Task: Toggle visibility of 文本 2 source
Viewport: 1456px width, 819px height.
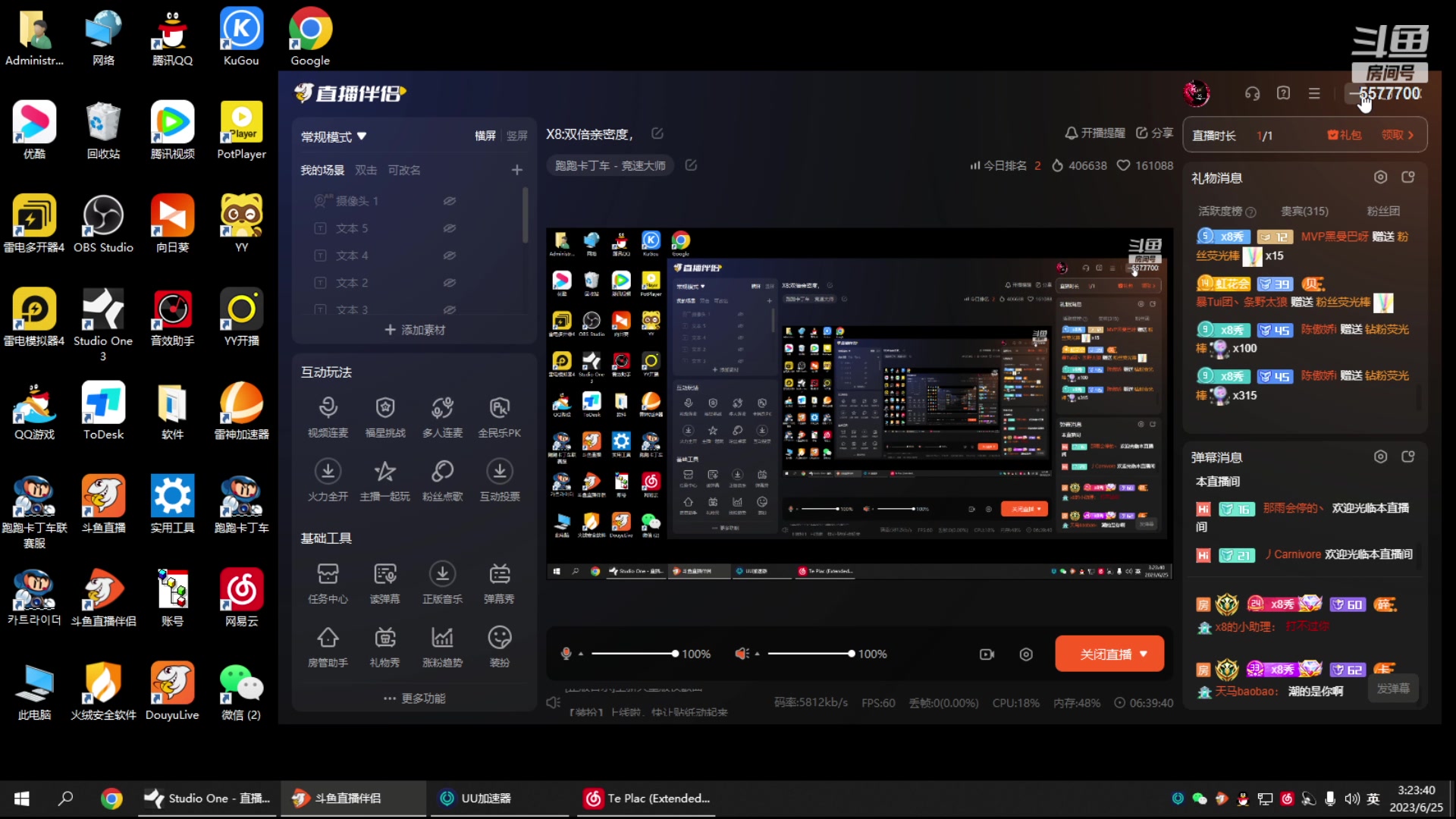Action: coord(449,283)
